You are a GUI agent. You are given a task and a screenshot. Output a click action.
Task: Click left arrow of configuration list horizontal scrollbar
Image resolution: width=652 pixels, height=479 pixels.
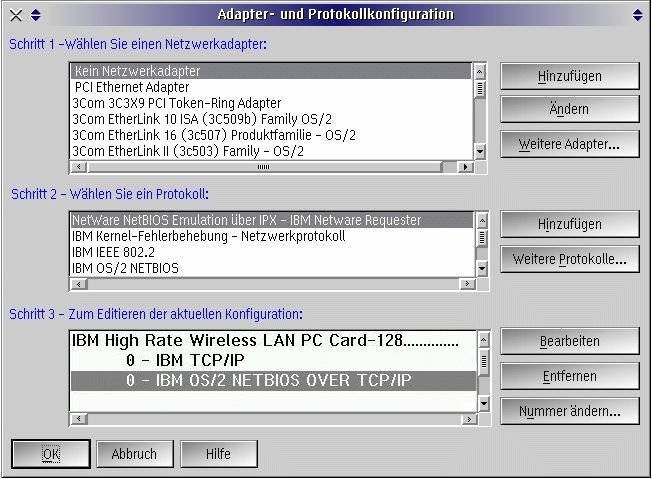click(79, 419)
